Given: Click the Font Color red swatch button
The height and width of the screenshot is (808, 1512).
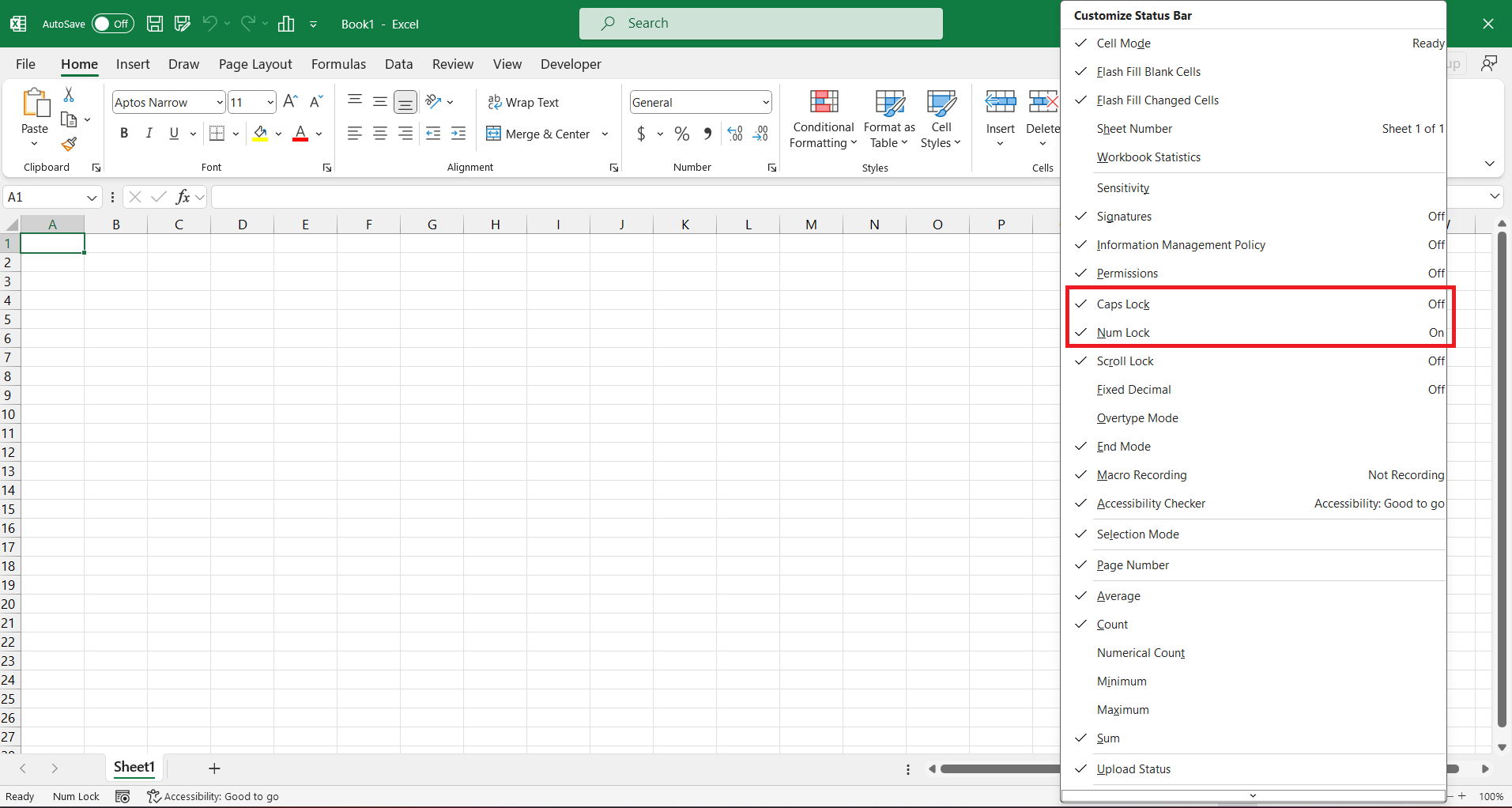Looking at the screenshot, I should click(300, 134).
